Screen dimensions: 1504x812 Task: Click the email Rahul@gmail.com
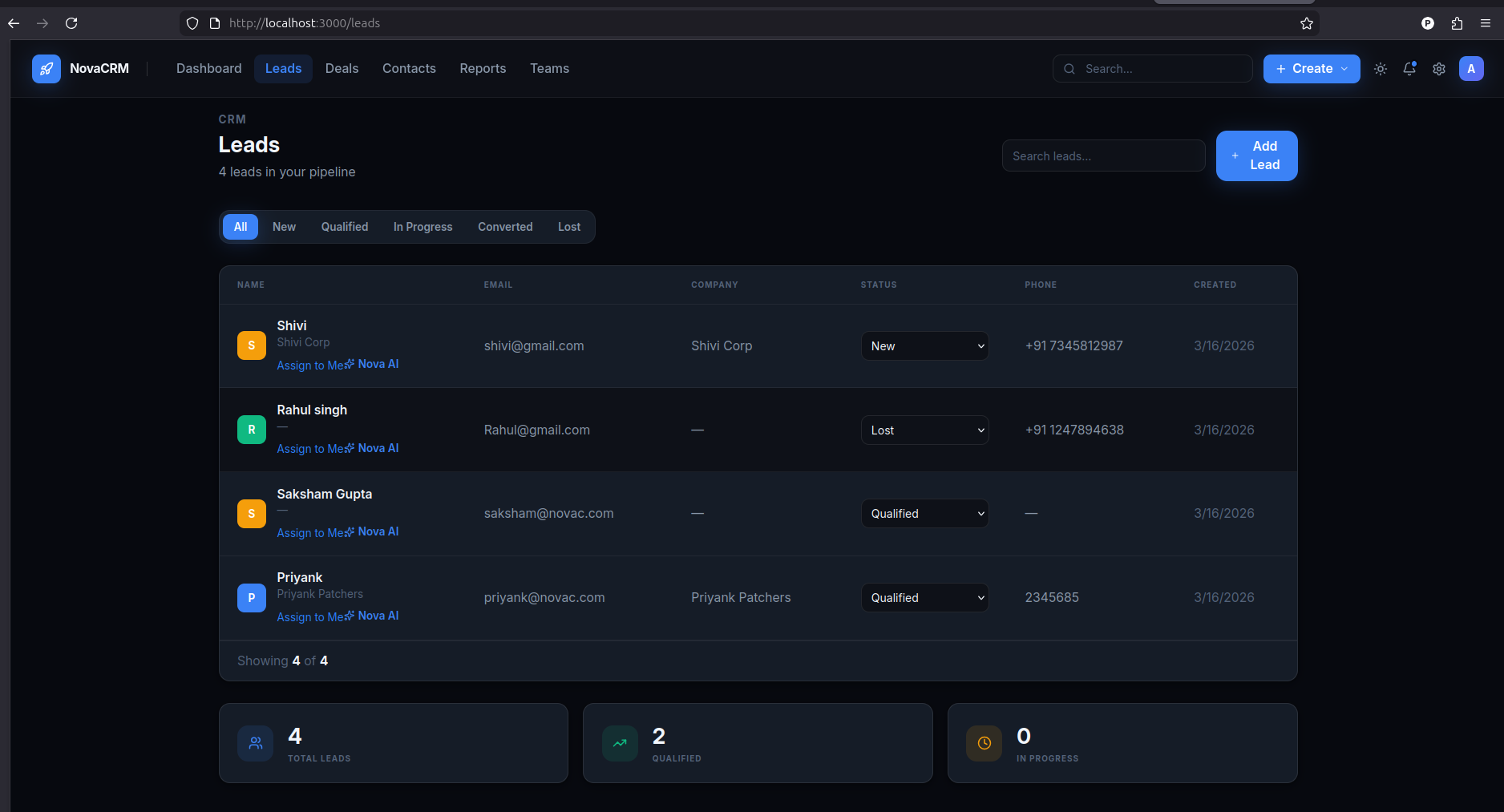[x=537, y=430]
